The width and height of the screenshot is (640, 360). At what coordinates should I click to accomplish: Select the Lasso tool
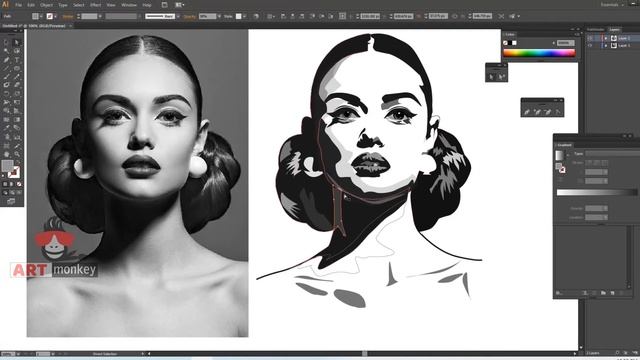coord(17,51)
